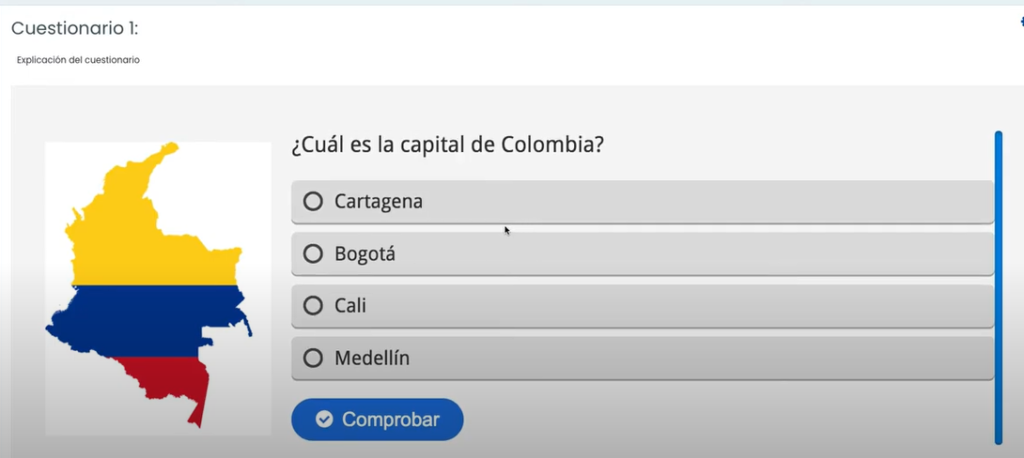Click the question text about Colombia's capital

click(x=447, y=145)
